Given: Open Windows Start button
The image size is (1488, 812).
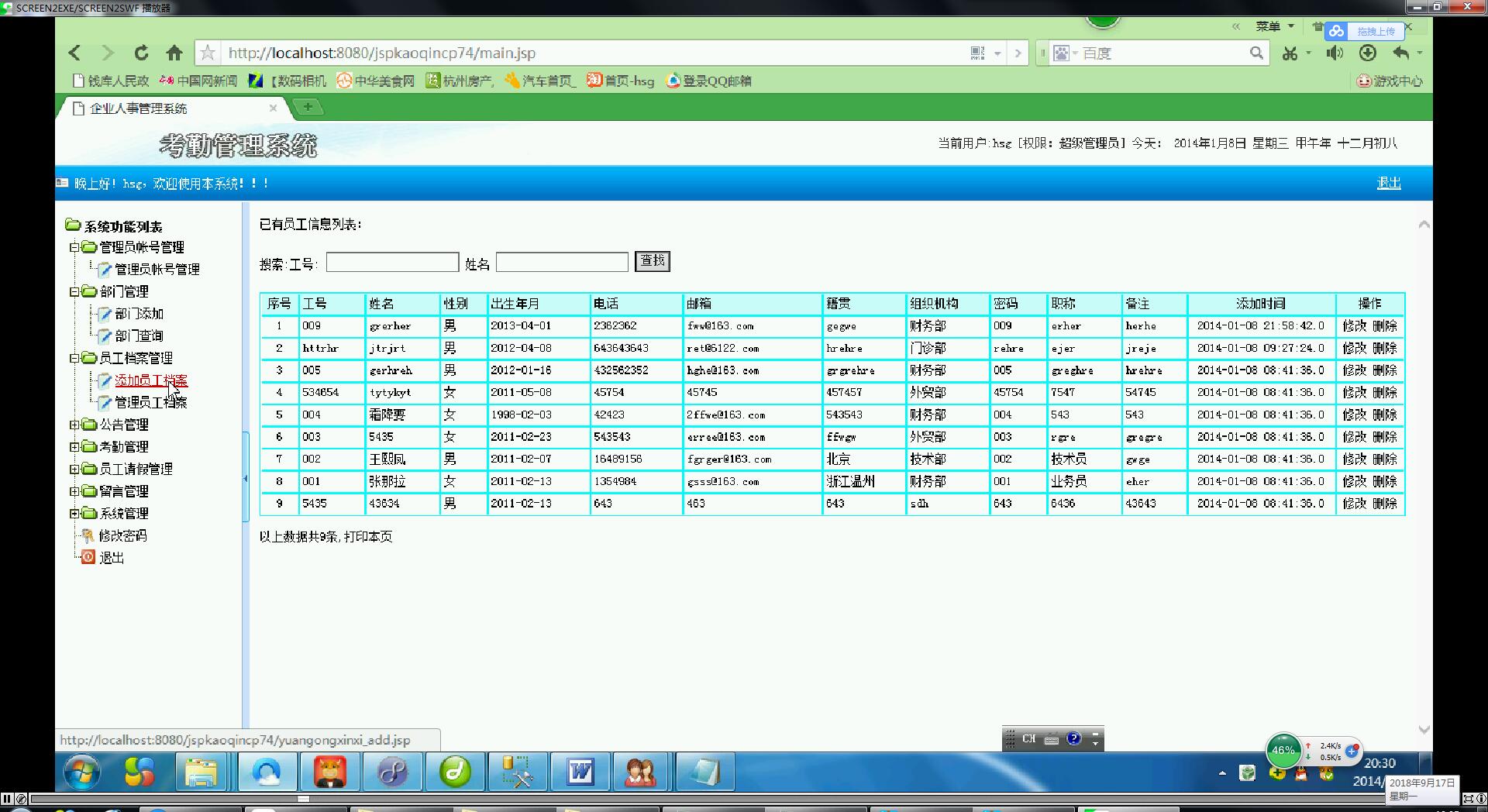Looking at the screenshot, I should (81, 772).
